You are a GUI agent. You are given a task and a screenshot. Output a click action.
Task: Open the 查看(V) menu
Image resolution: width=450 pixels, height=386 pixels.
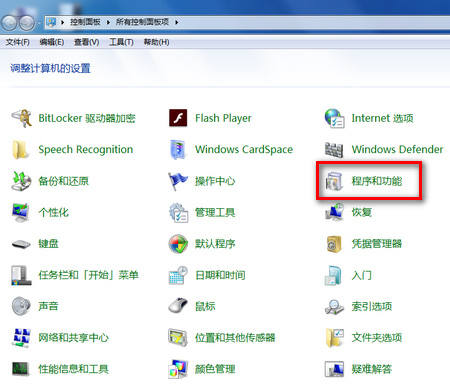[87, 42]
